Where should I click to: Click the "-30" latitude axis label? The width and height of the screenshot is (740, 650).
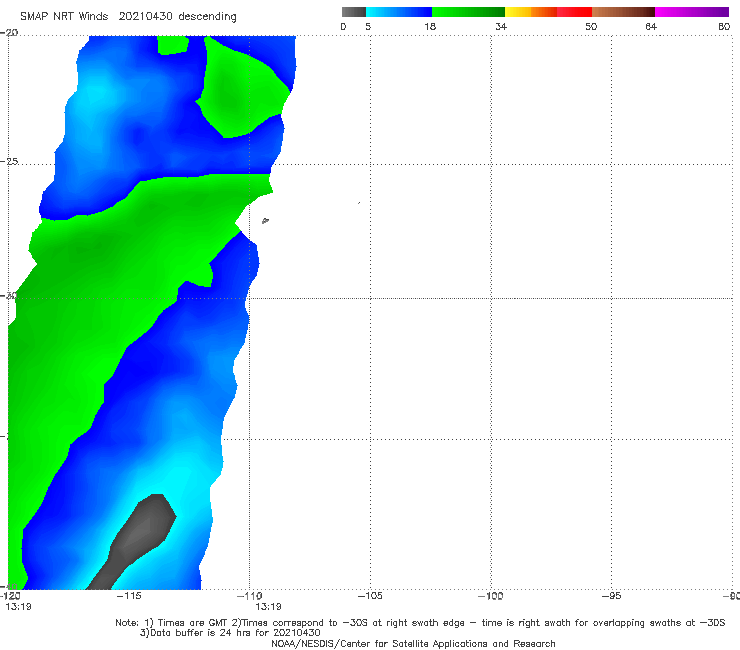9,296
